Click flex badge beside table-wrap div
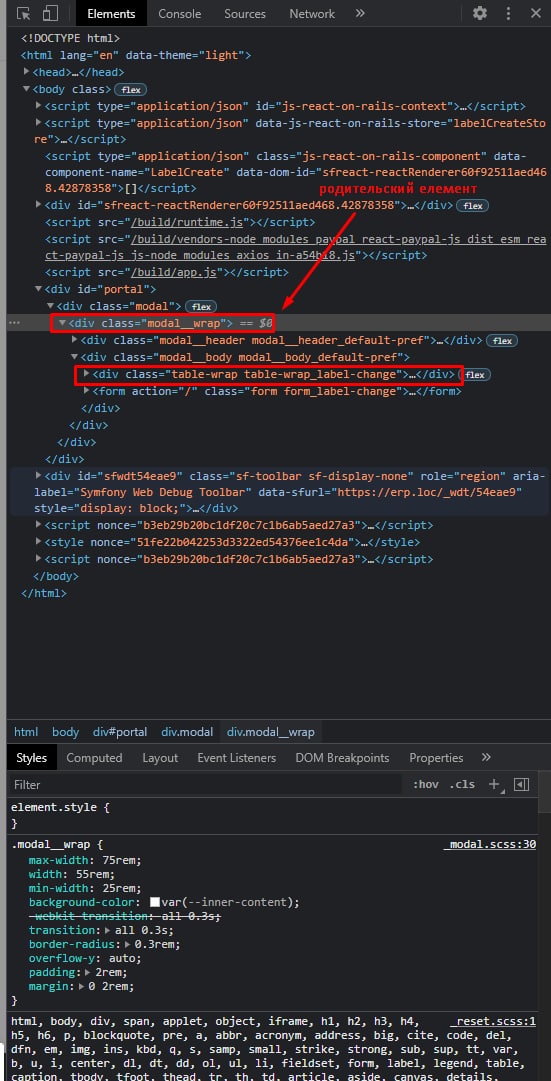The image size is (551, 1081). [x=474, y=374]
